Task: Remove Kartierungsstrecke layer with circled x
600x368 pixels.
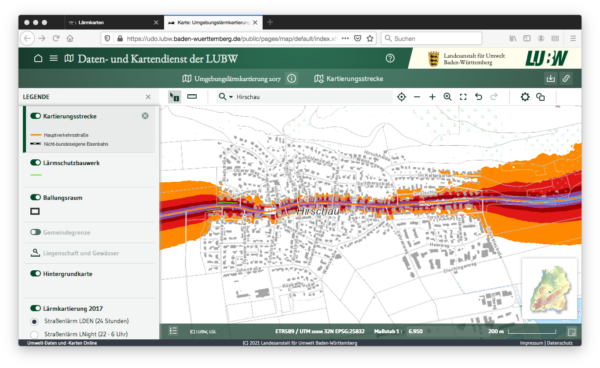Action: [x=145, y=116]
